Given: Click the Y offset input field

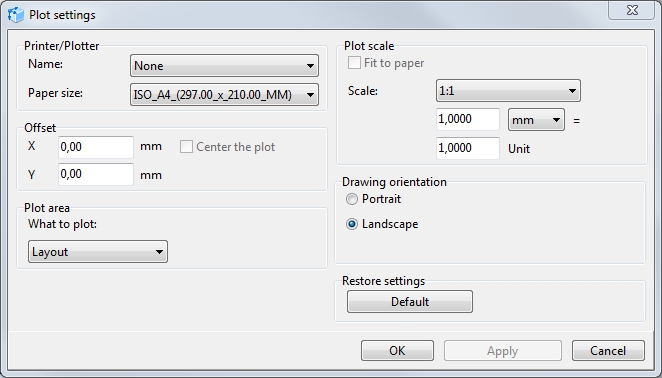Looking at the screenshot, I should (96, 174).
